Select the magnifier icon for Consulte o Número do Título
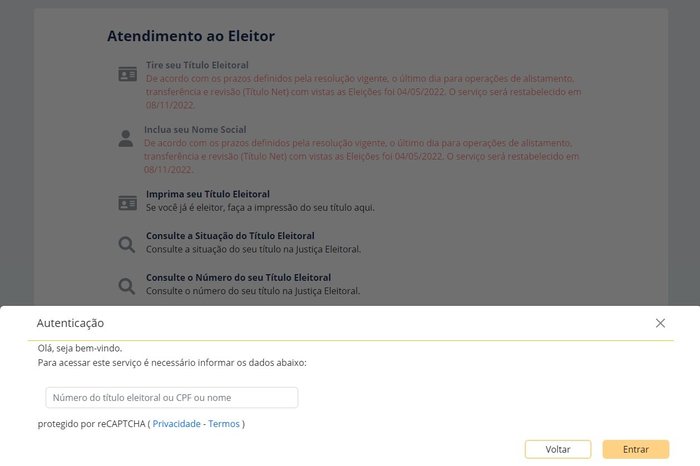 pos(127,286)
